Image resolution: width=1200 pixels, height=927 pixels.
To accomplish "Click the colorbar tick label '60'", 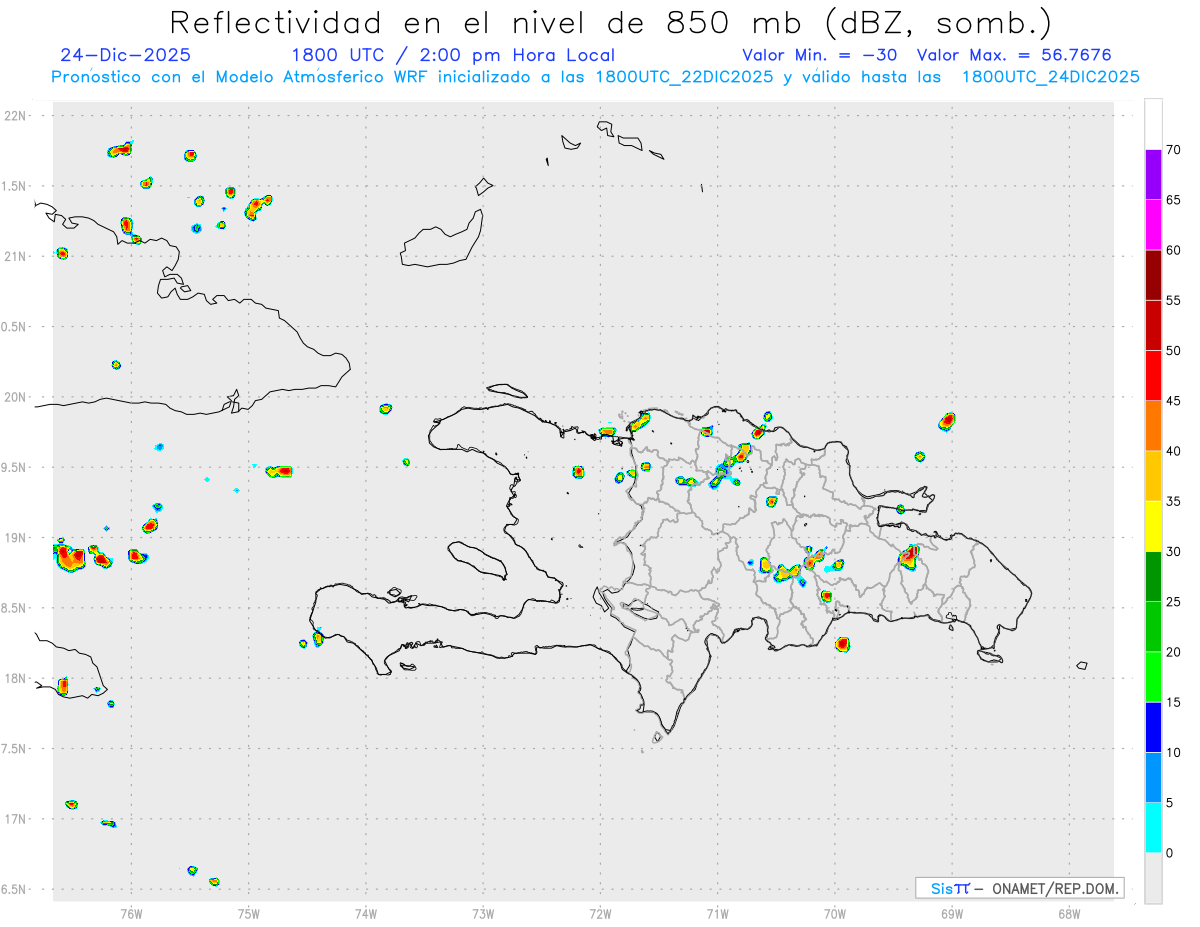I will [1174, 250].
